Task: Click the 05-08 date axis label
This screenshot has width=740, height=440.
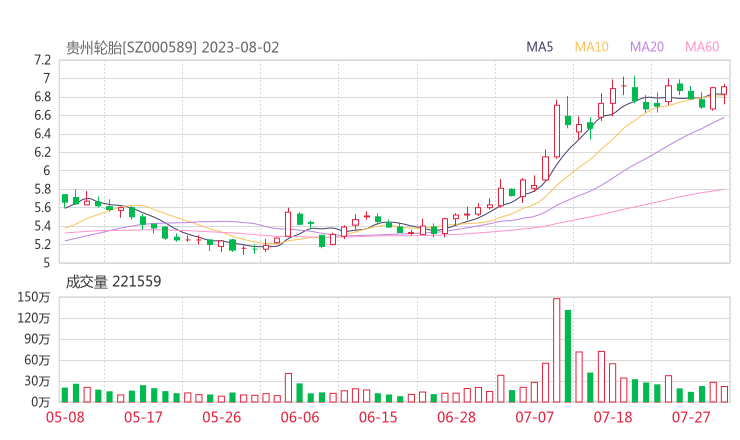Action: (x=65, y=417)
